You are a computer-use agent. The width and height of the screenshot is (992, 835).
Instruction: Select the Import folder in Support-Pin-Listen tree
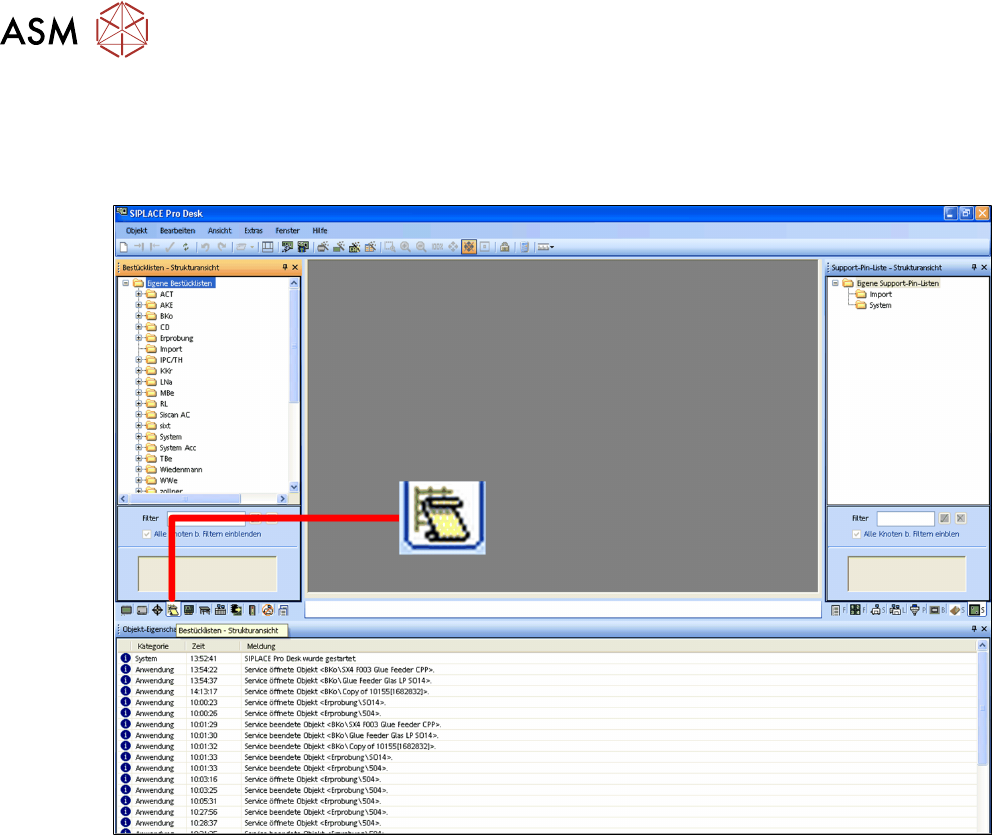click(x=880, y=294)
